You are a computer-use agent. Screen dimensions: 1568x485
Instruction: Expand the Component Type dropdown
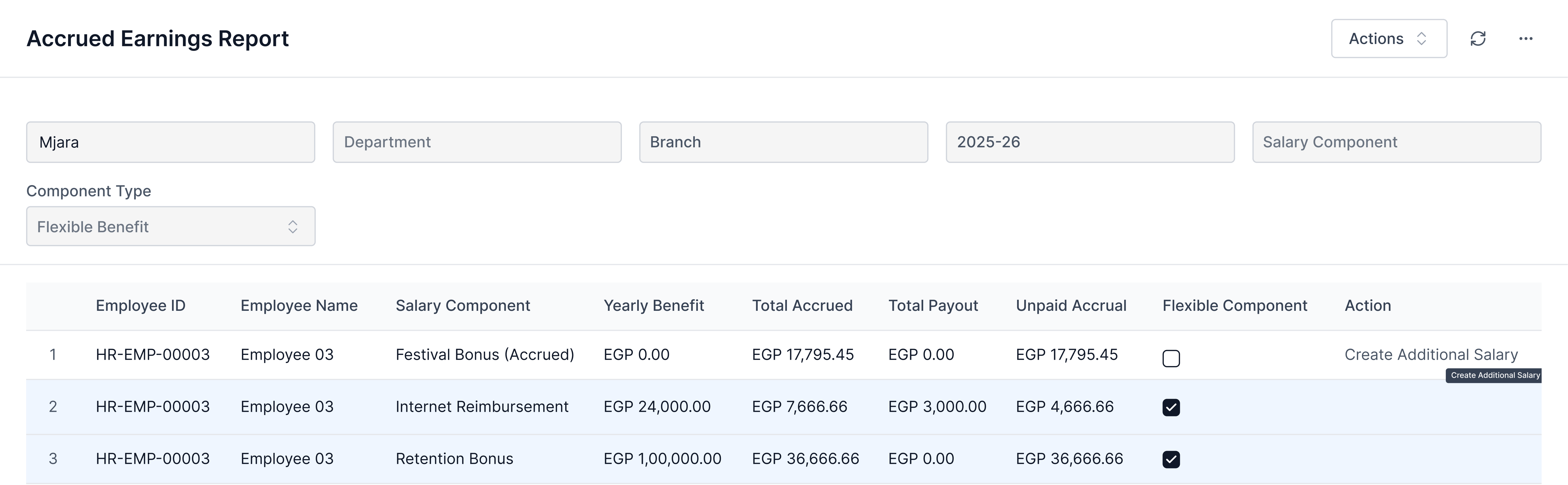click(170, 226)
